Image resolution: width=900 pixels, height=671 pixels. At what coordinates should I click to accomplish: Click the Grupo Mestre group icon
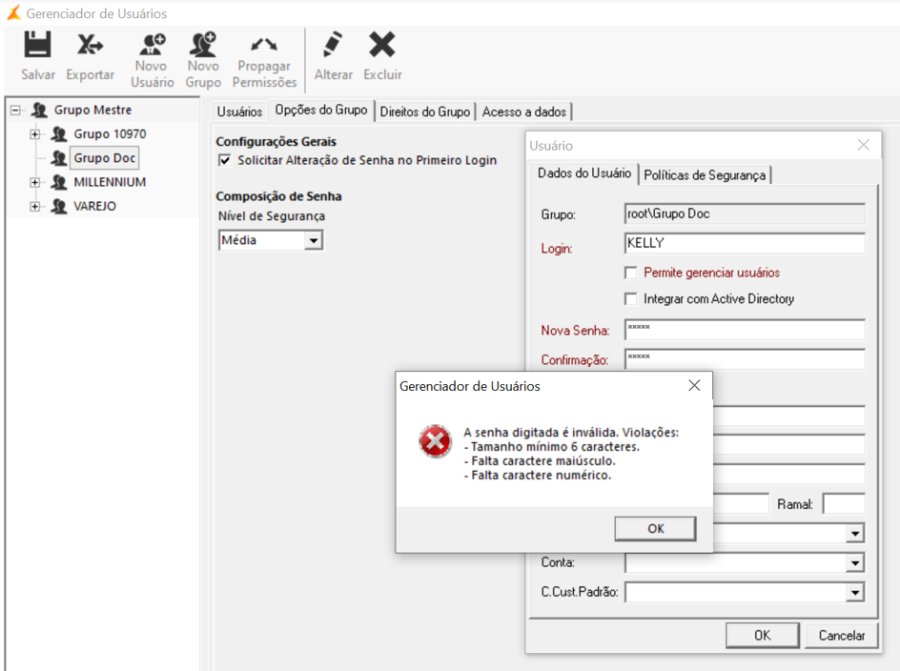(39, 110)
